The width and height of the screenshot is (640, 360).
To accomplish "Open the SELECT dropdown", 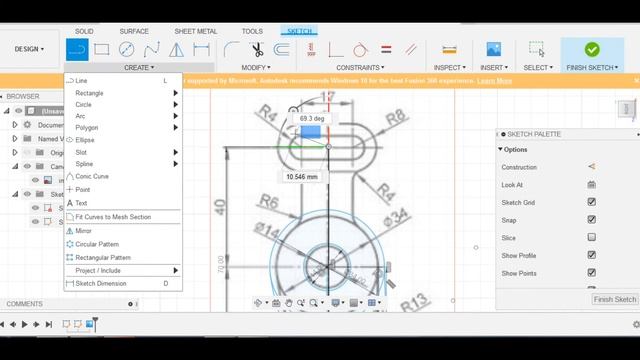I will coord(538,67).
